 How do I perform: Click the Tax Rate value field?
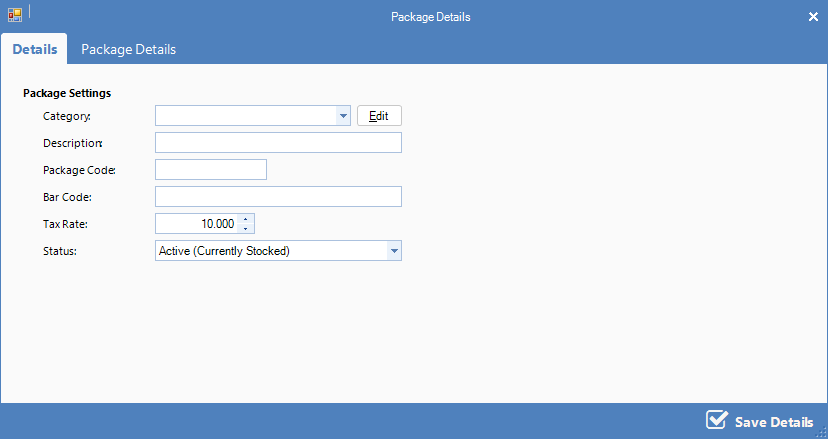(x=197, y=224)
